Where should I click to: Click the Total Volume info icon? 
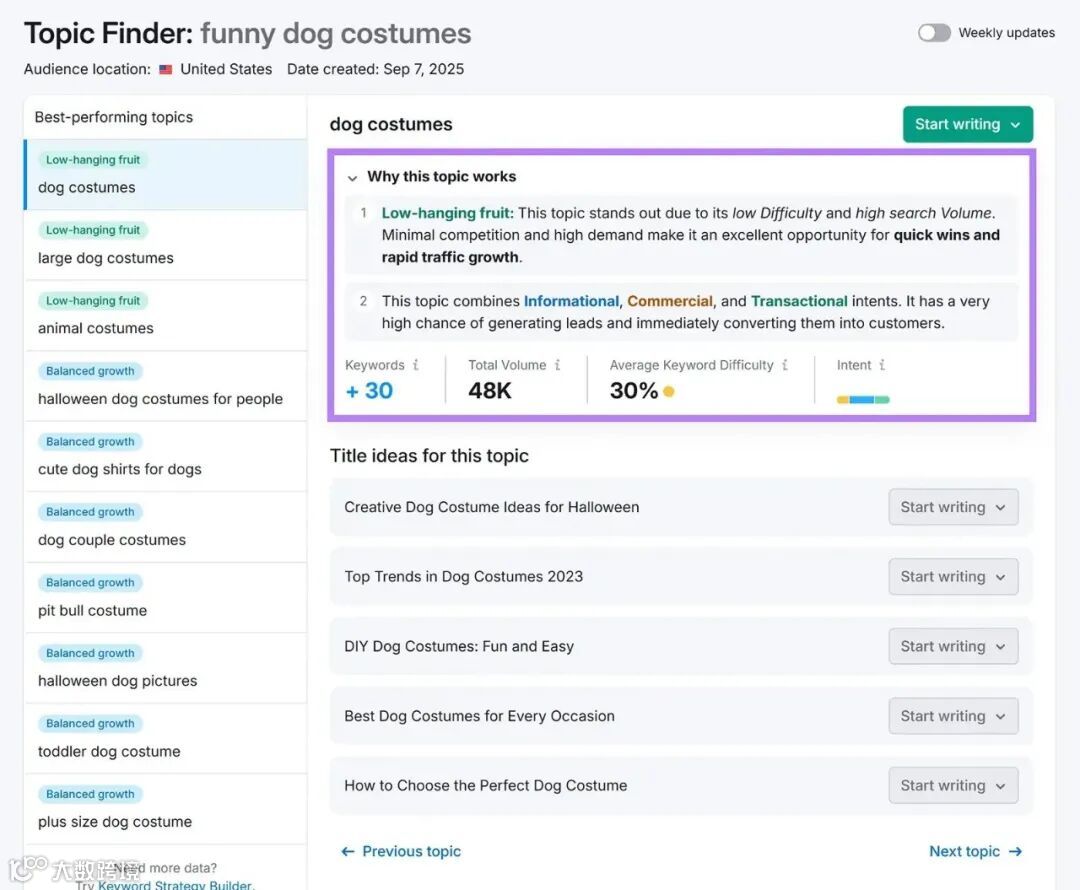click(557, 365)
